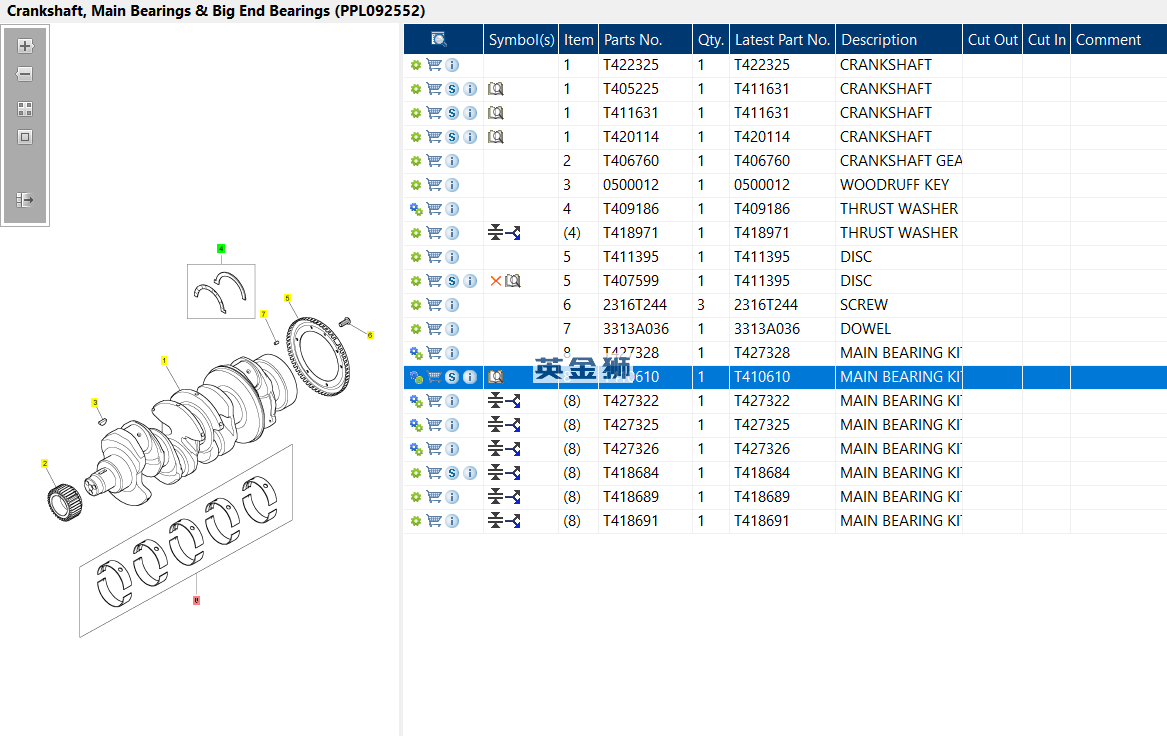Click the alternative symbol for T427322 kit

[504, 401]
